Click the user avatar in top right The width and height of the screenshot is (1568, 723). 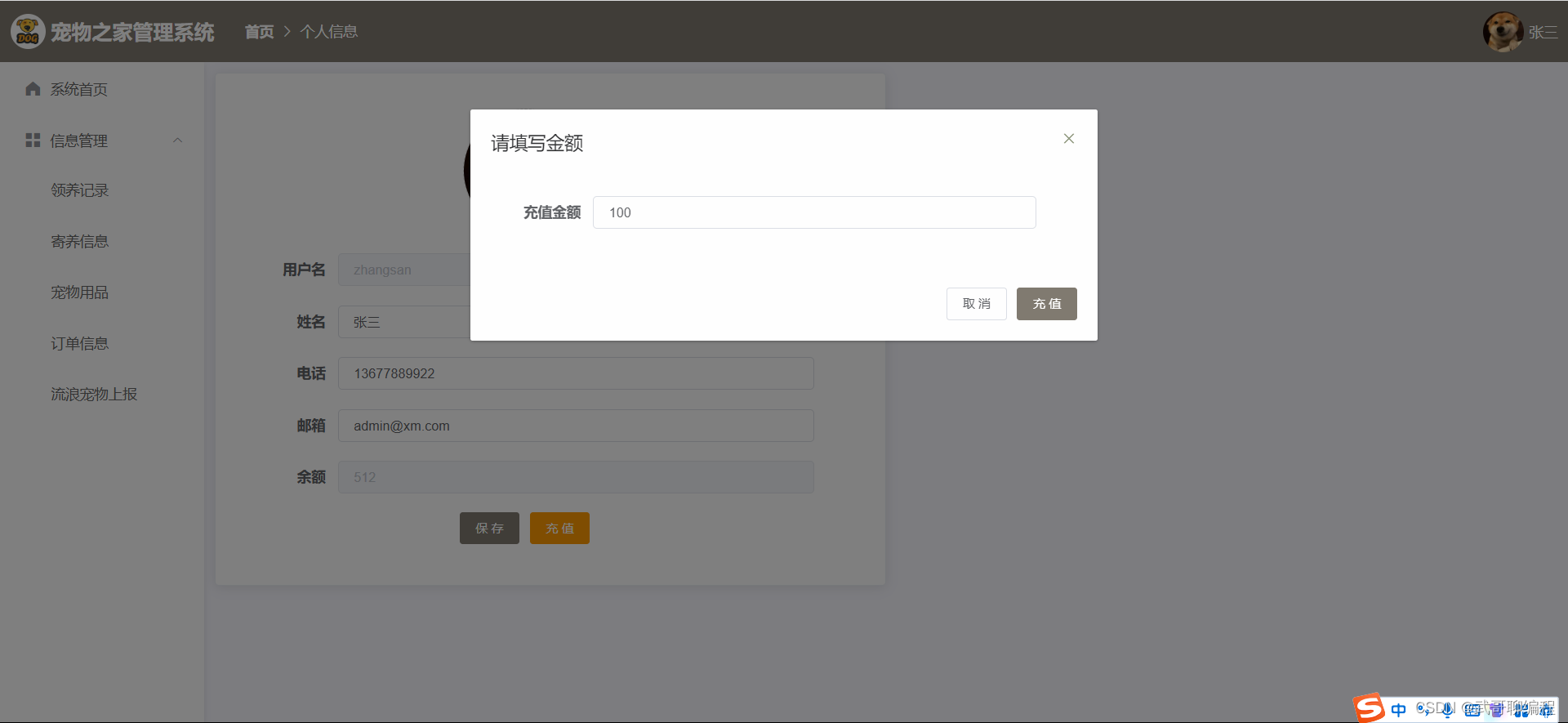1503,32
